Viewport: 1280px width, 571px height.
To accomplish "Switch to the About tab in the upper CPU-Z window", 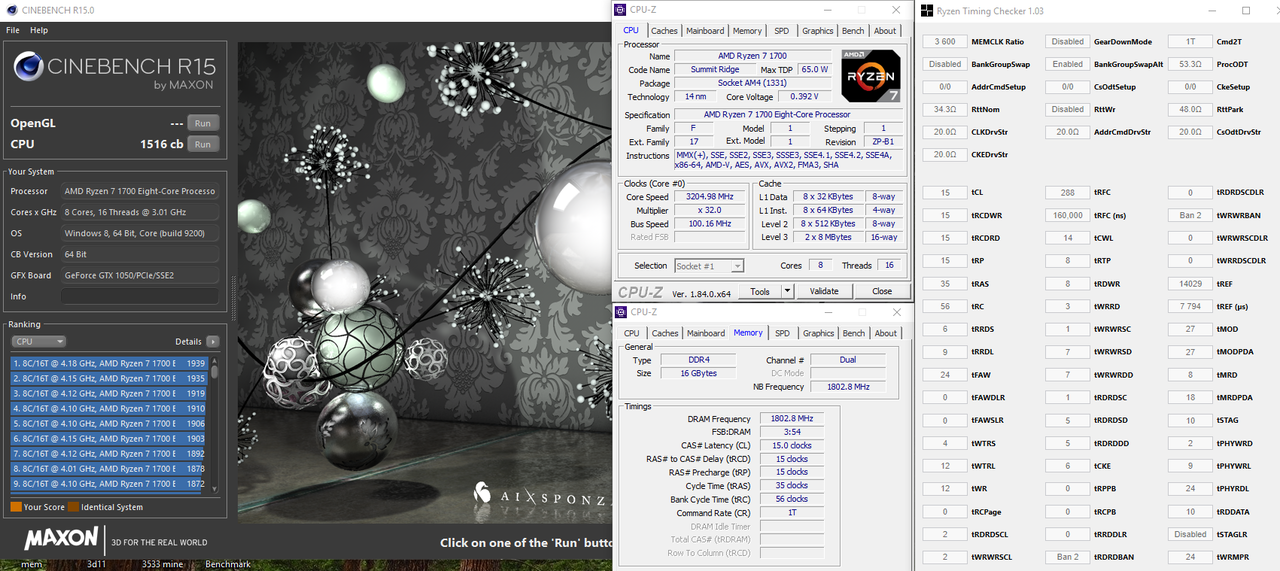I will (x=885, y=31).
